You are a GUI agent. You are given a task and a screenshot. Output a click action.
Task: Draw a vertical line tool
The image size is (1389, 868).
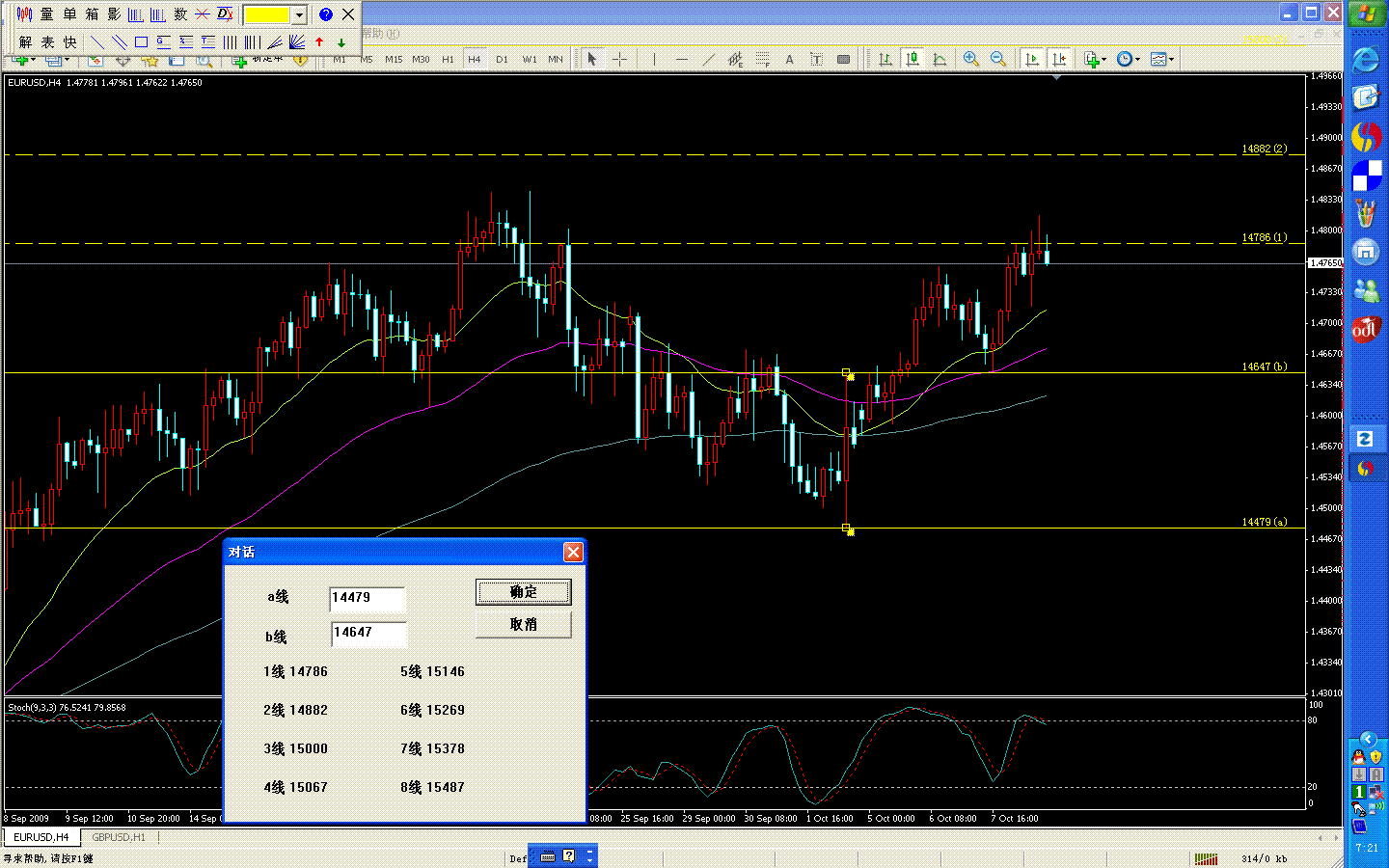pyautogui.click(x=654, y=60)
